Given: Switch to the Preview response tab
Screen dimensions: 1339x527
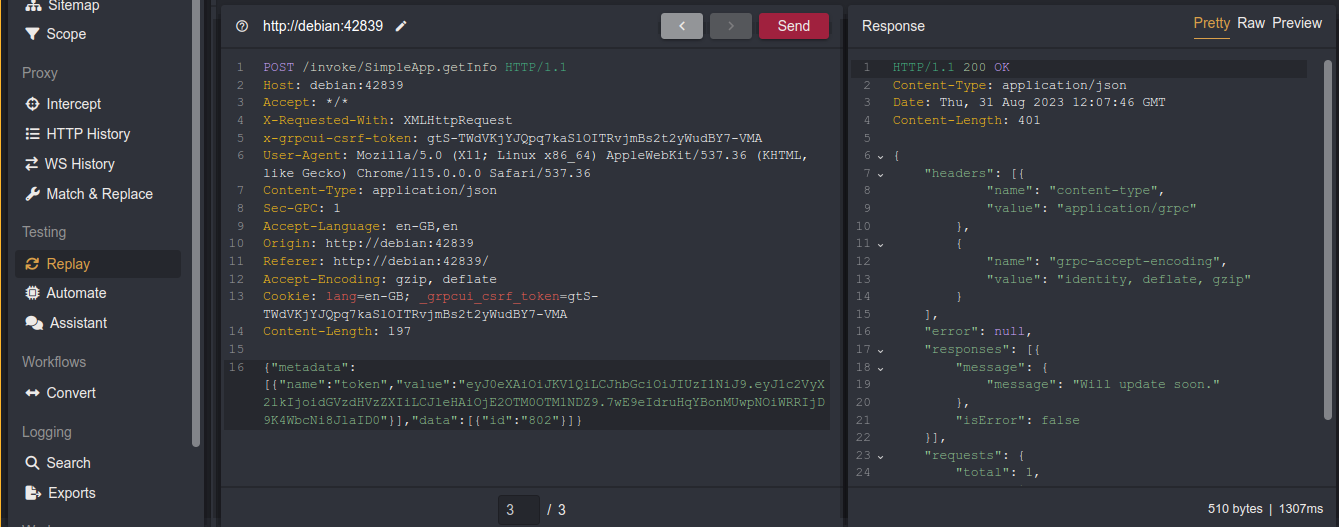Looking at the screenshot, I should click(1297, 23).
